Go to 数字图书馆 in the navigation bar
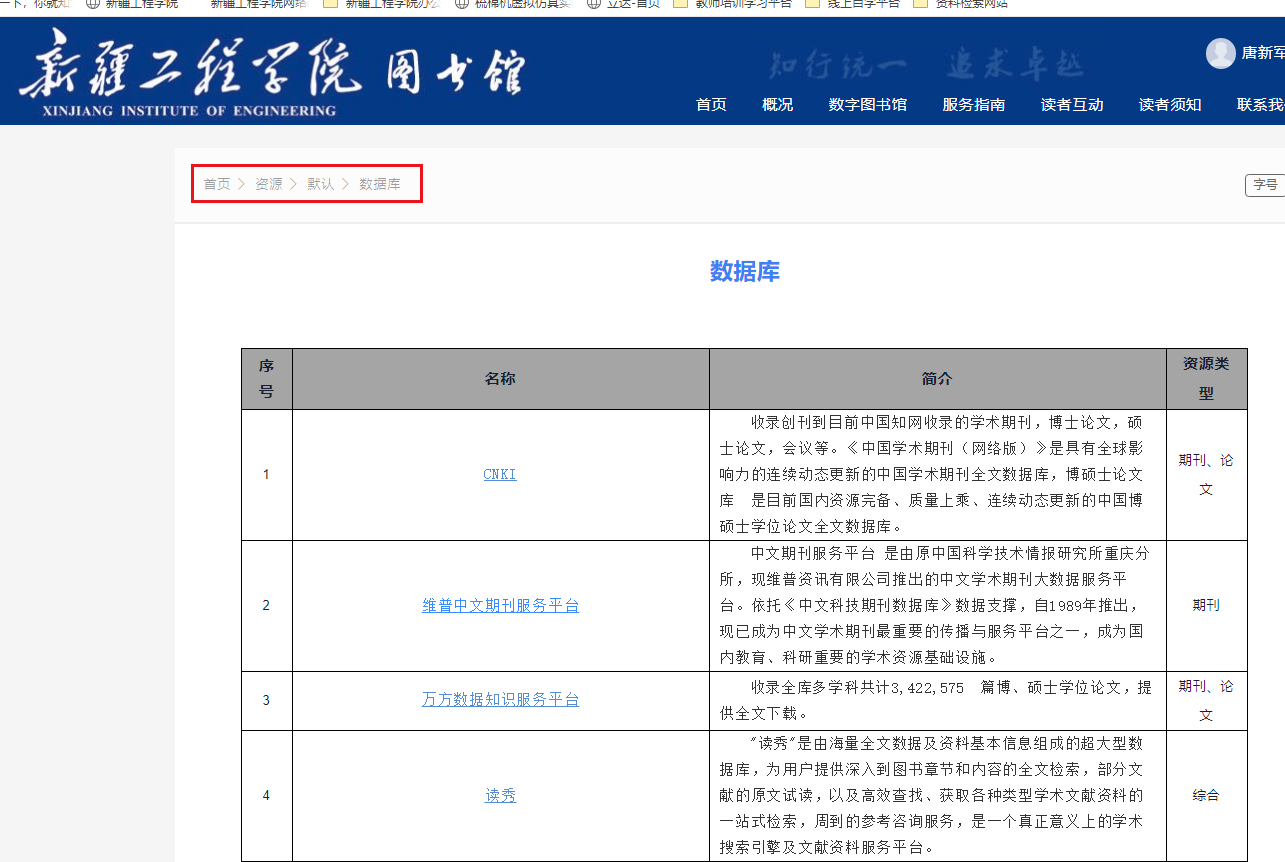Image resolution: width=1285 pixels, height=862 pixels. click(868, 104)
